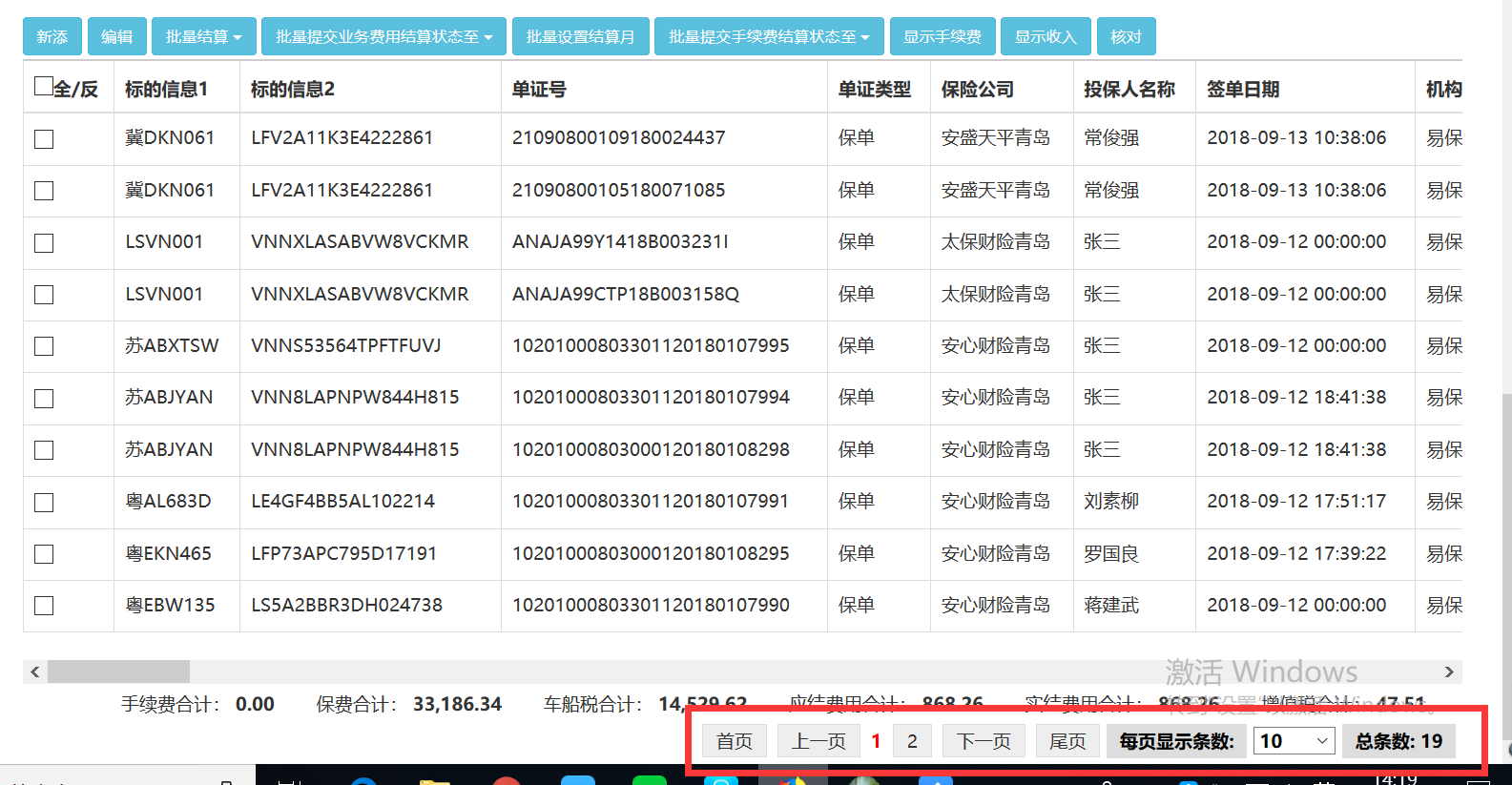Jump to page 2 in pagination
The height and width of the screenshot is (785, 1512).
[912, 741]
